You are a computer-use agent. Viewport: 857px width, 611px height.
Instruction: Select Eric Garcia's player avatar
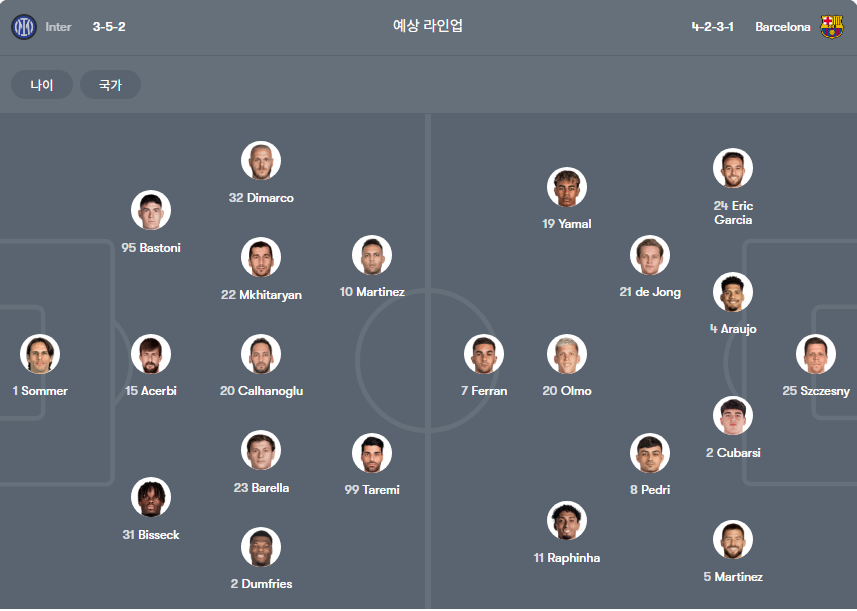point(732,168)
